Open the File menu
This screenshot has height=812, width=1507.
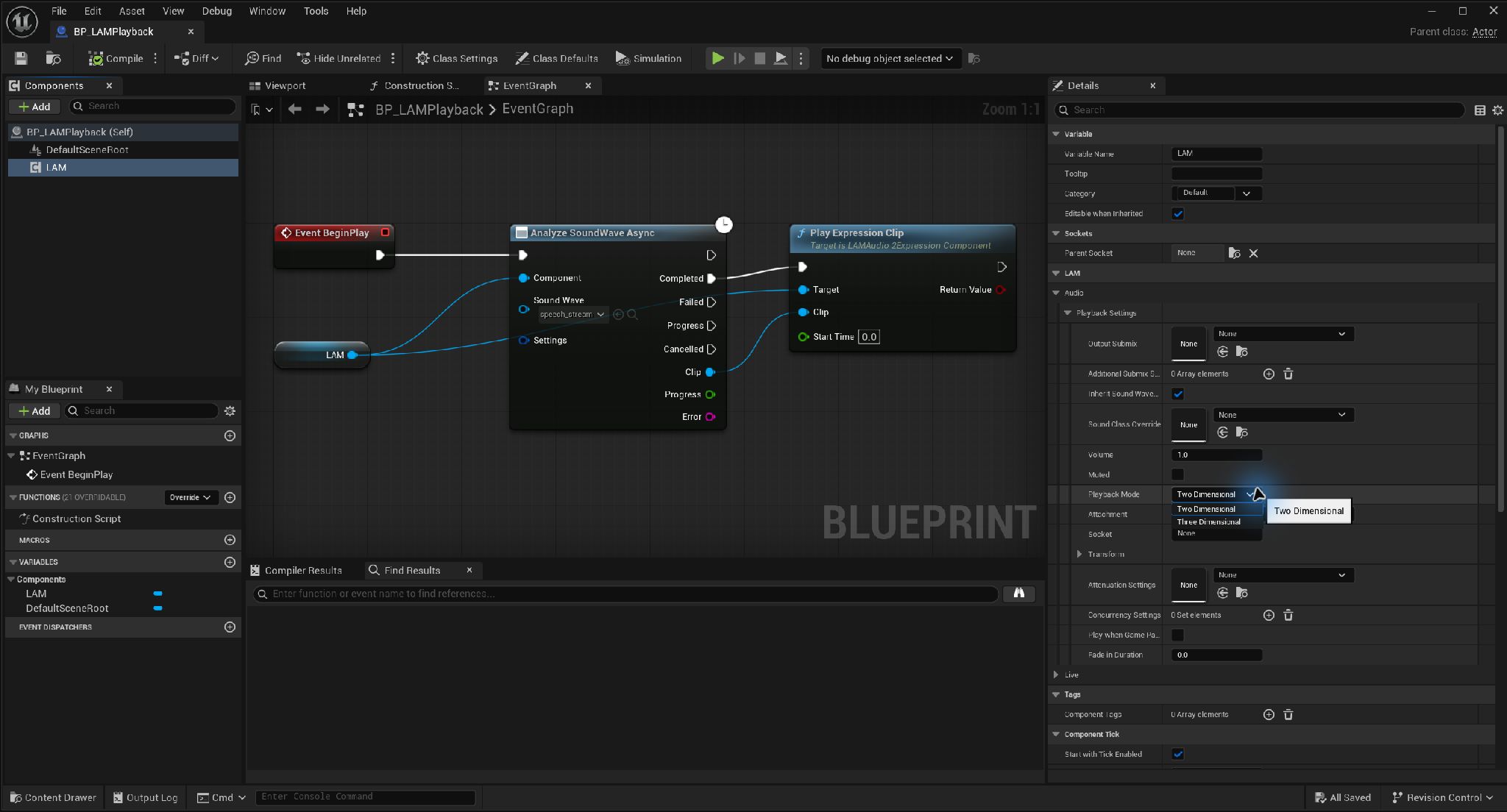[x=59, y=11]
